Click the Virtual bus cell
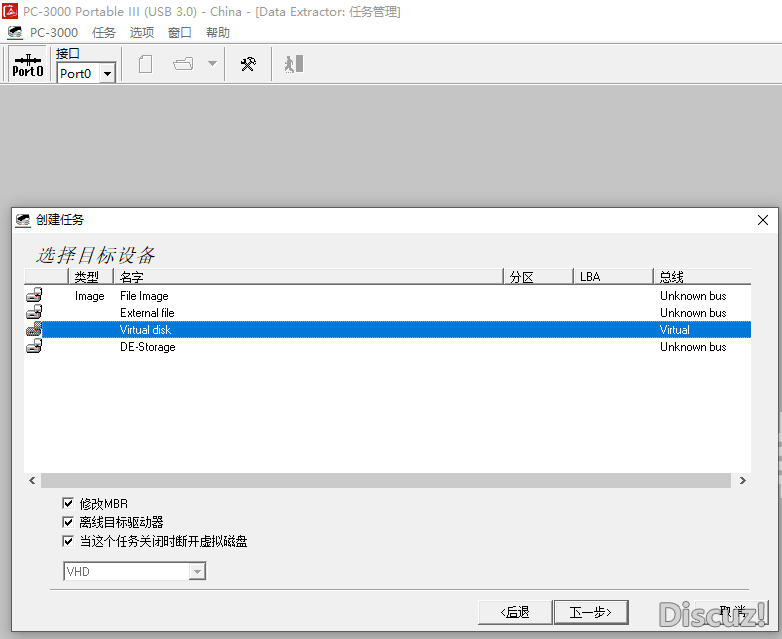The image size is (782, 639). pos(674,330)
